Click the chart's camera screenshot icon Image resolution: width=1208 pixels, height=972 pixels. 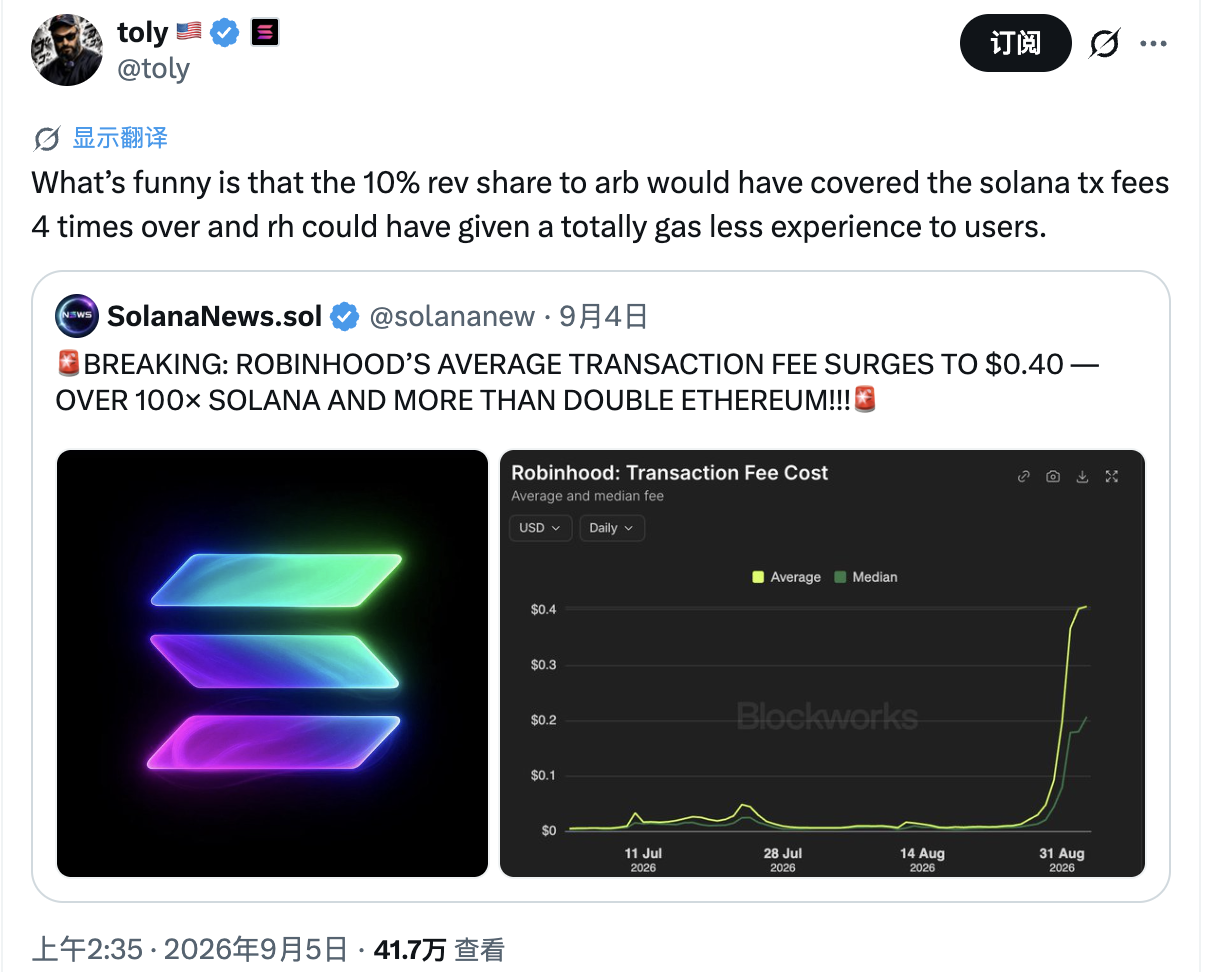point(1053,477)
